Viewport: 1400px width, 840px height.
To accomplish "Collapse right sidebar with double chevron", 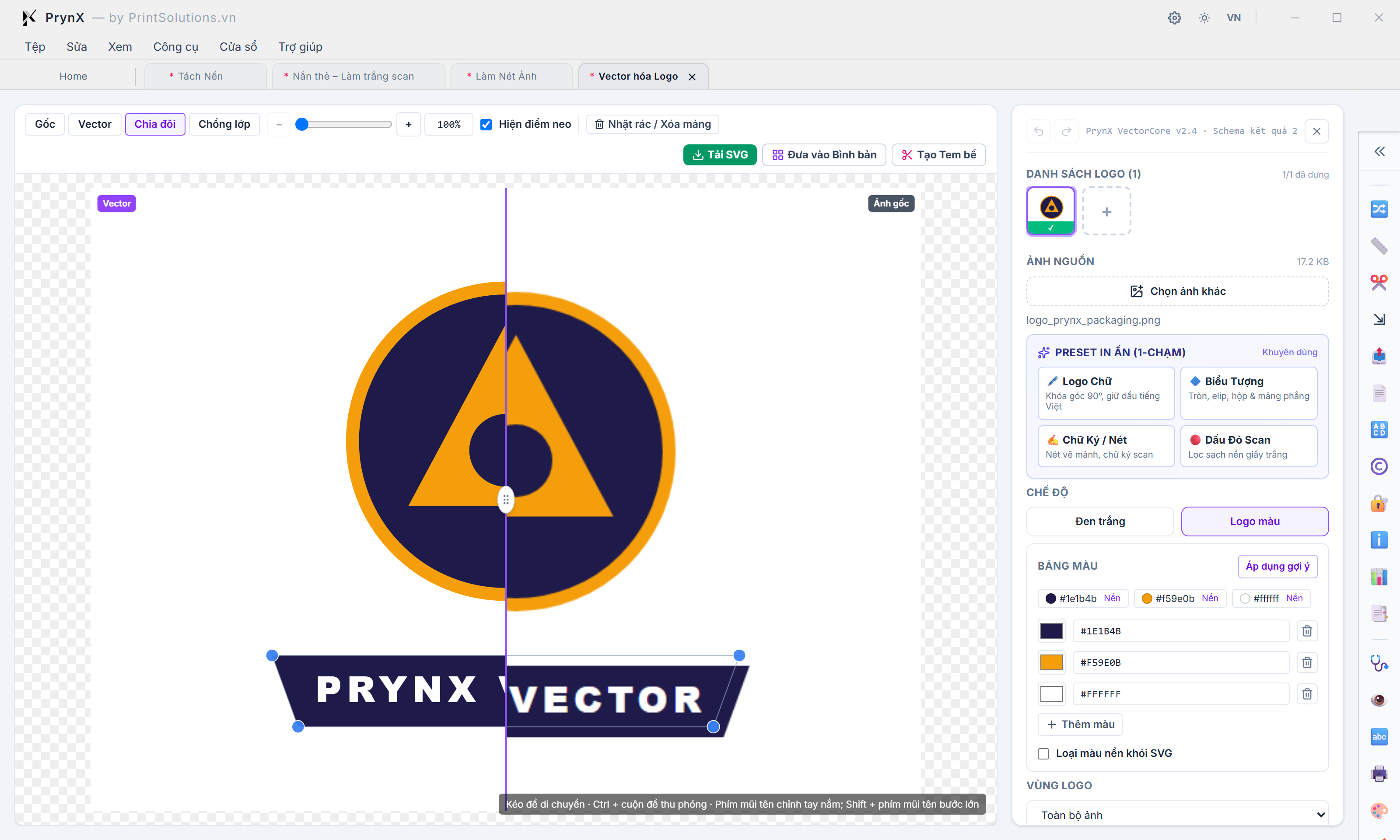I will point(1379,151).
